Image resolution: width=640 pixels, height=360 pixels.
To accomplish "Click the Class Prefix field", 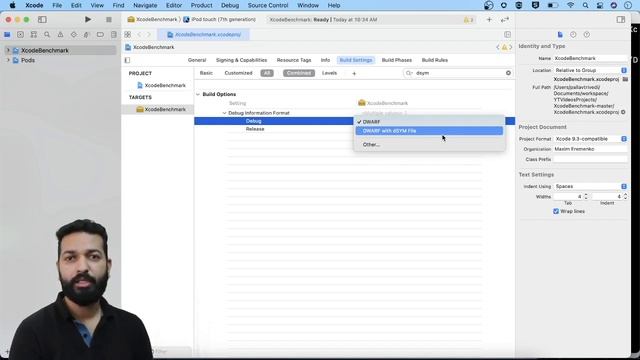I will pyautogui.click(x=590, y=159).
